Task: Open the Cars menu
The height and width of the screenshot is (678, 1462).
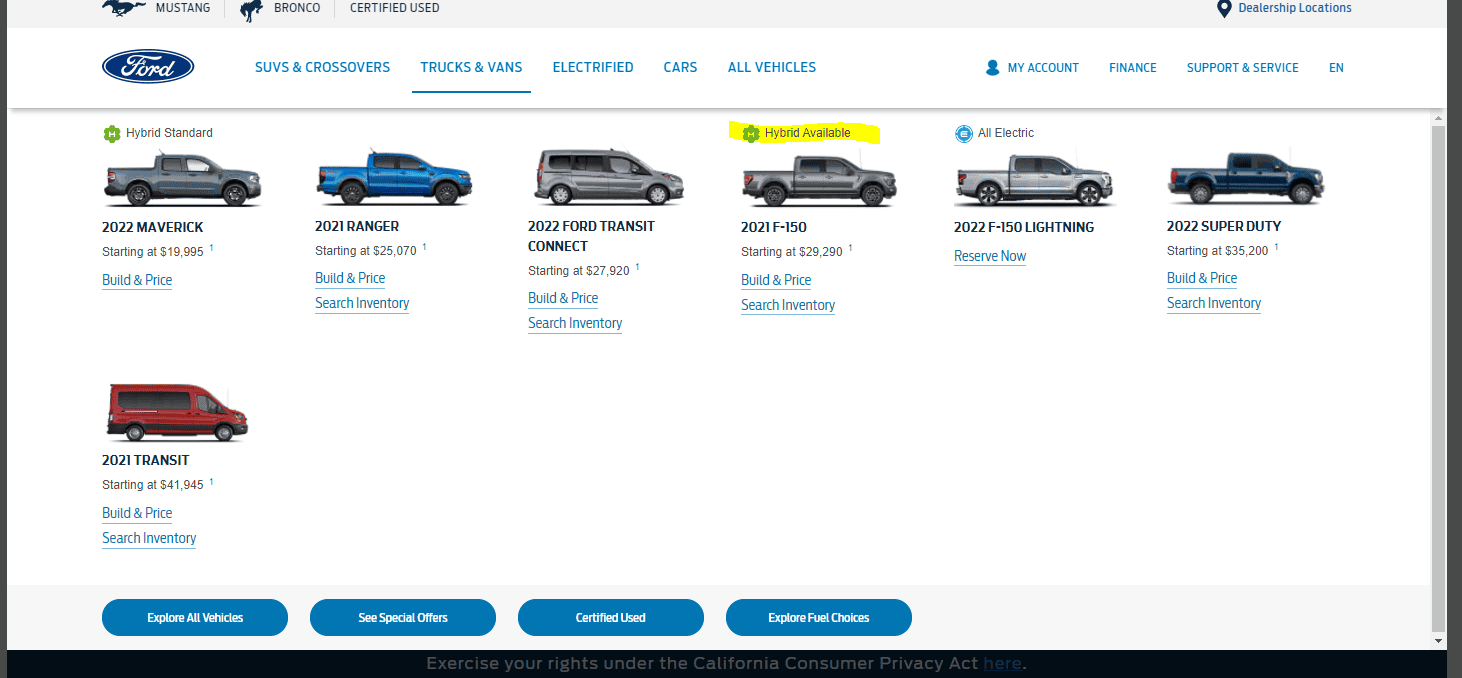Action: [x=680, y=67]
